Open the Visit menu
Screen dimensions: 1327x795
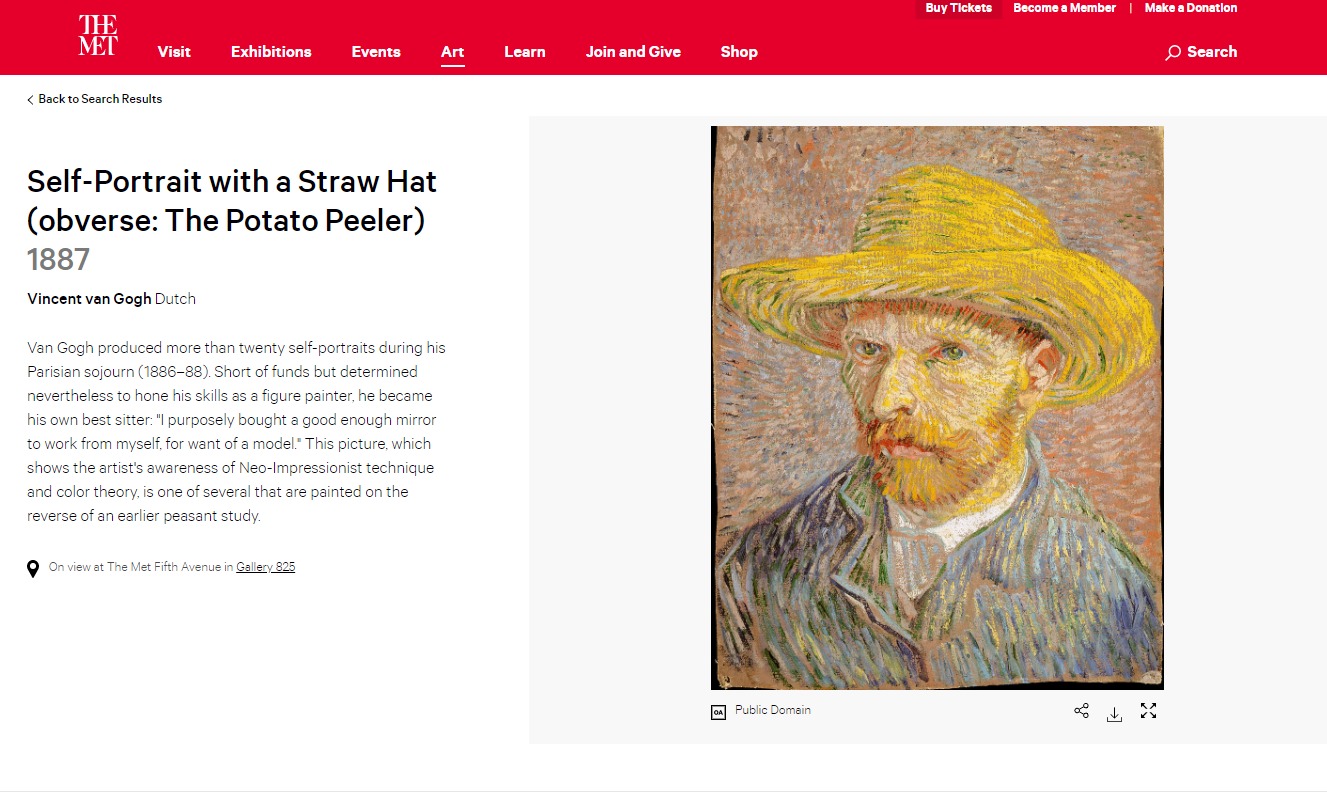tap(174, 52)
